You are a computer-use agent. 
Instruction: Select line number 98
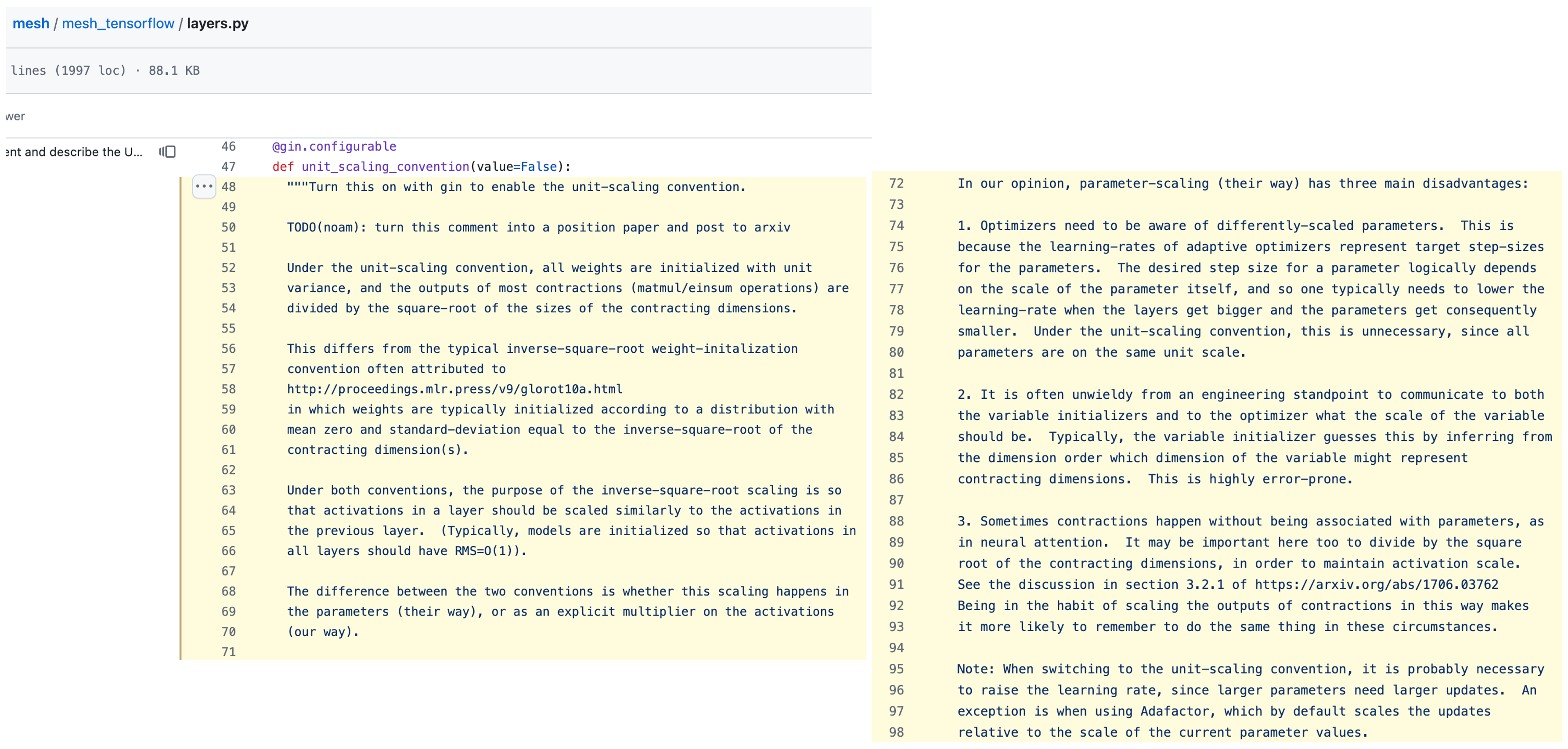coord(896,732)
